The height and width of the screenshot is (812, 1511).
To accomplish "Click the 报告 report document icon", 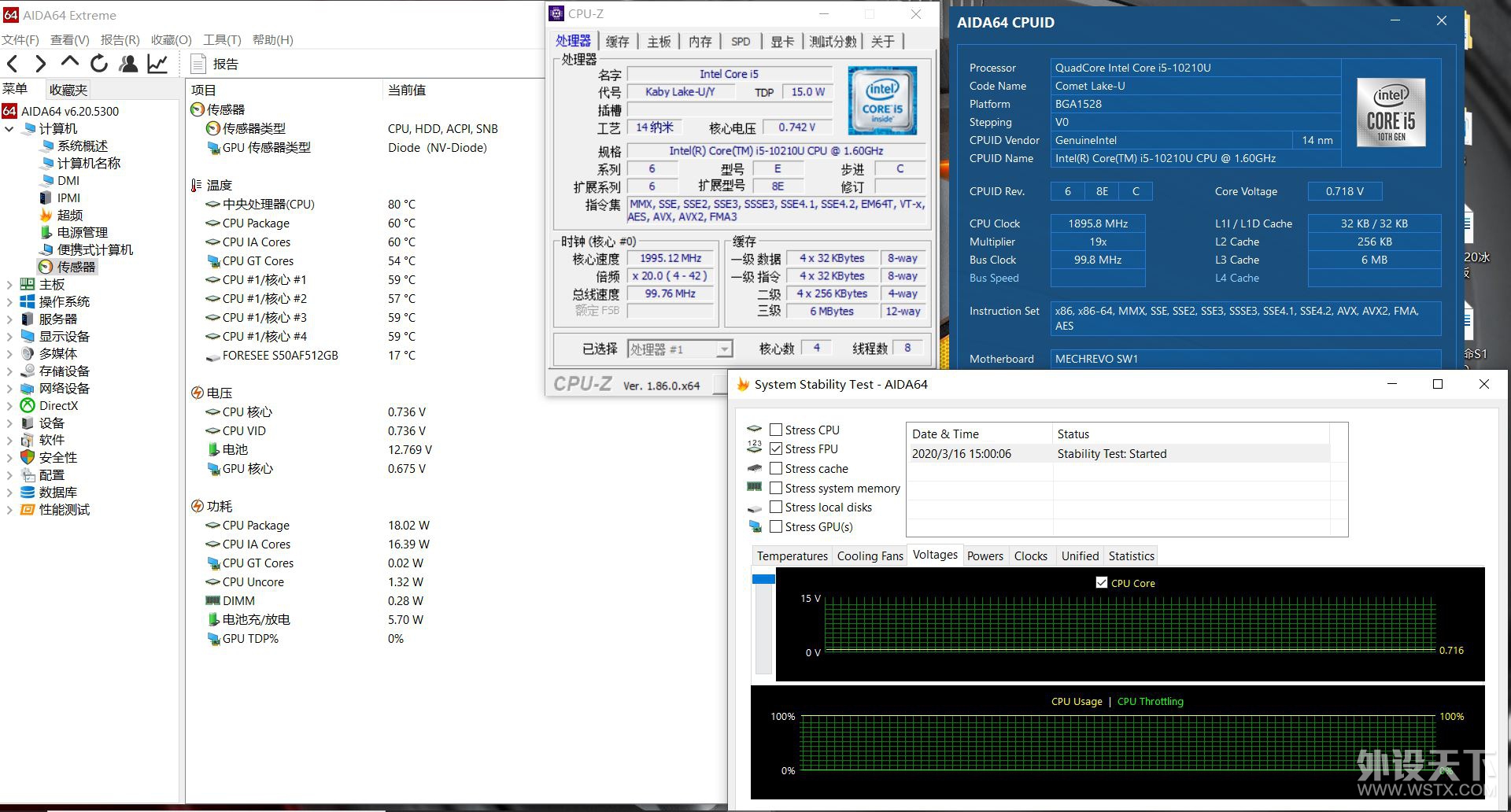I will point(198,65).
